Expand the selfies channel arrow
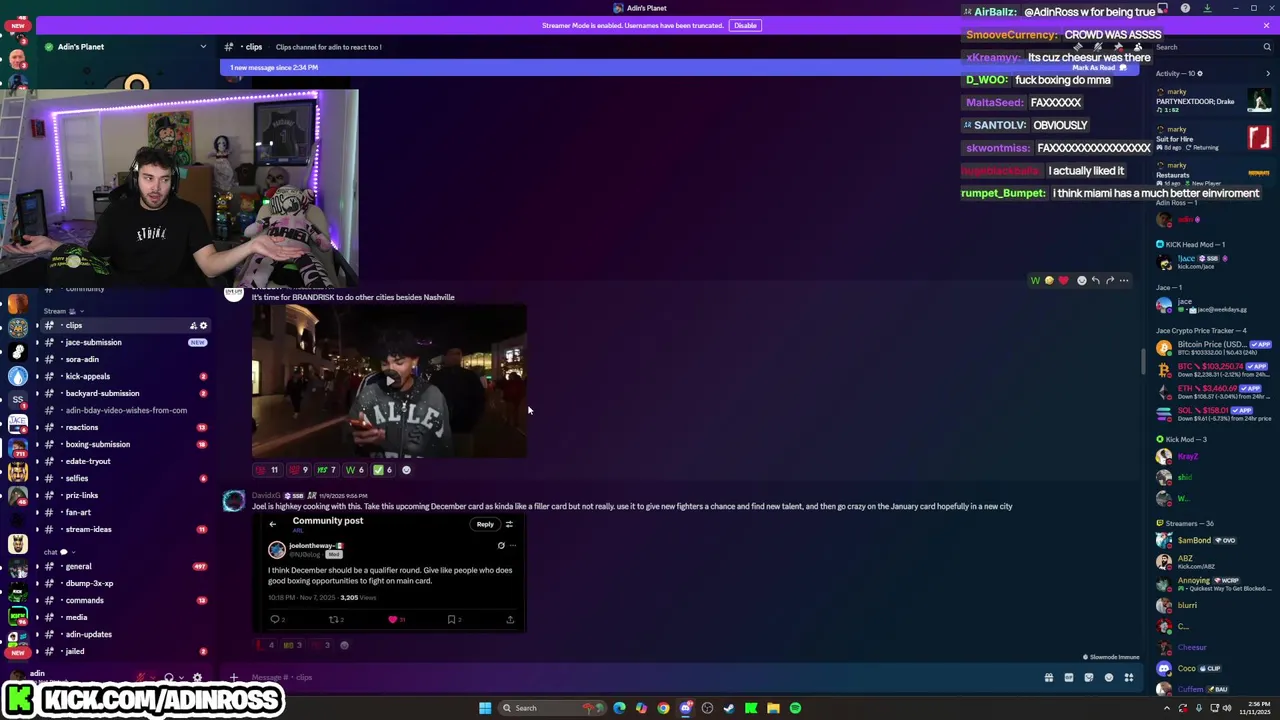Screen dimensions: 1280x720 tap(37, 478)
